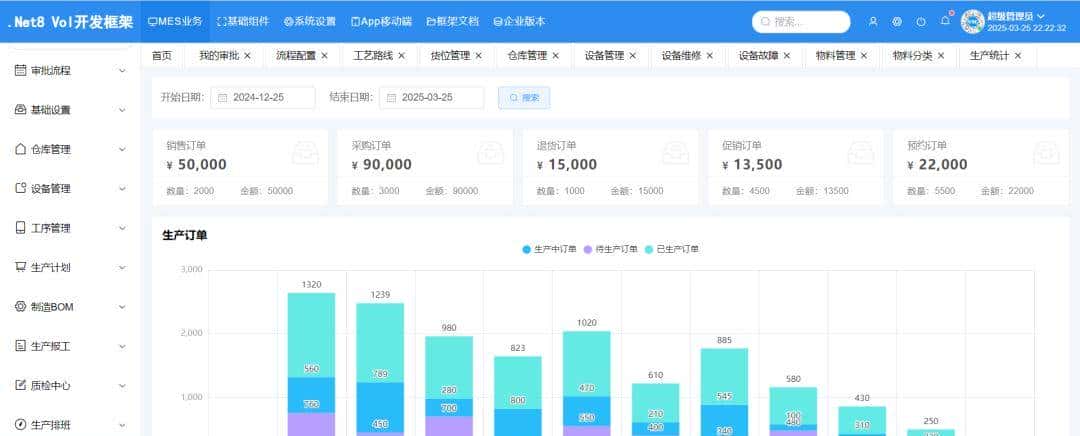1080x436 pixels.
Task: Toggle 已生产订单 legend series
Action: point(672,249)
